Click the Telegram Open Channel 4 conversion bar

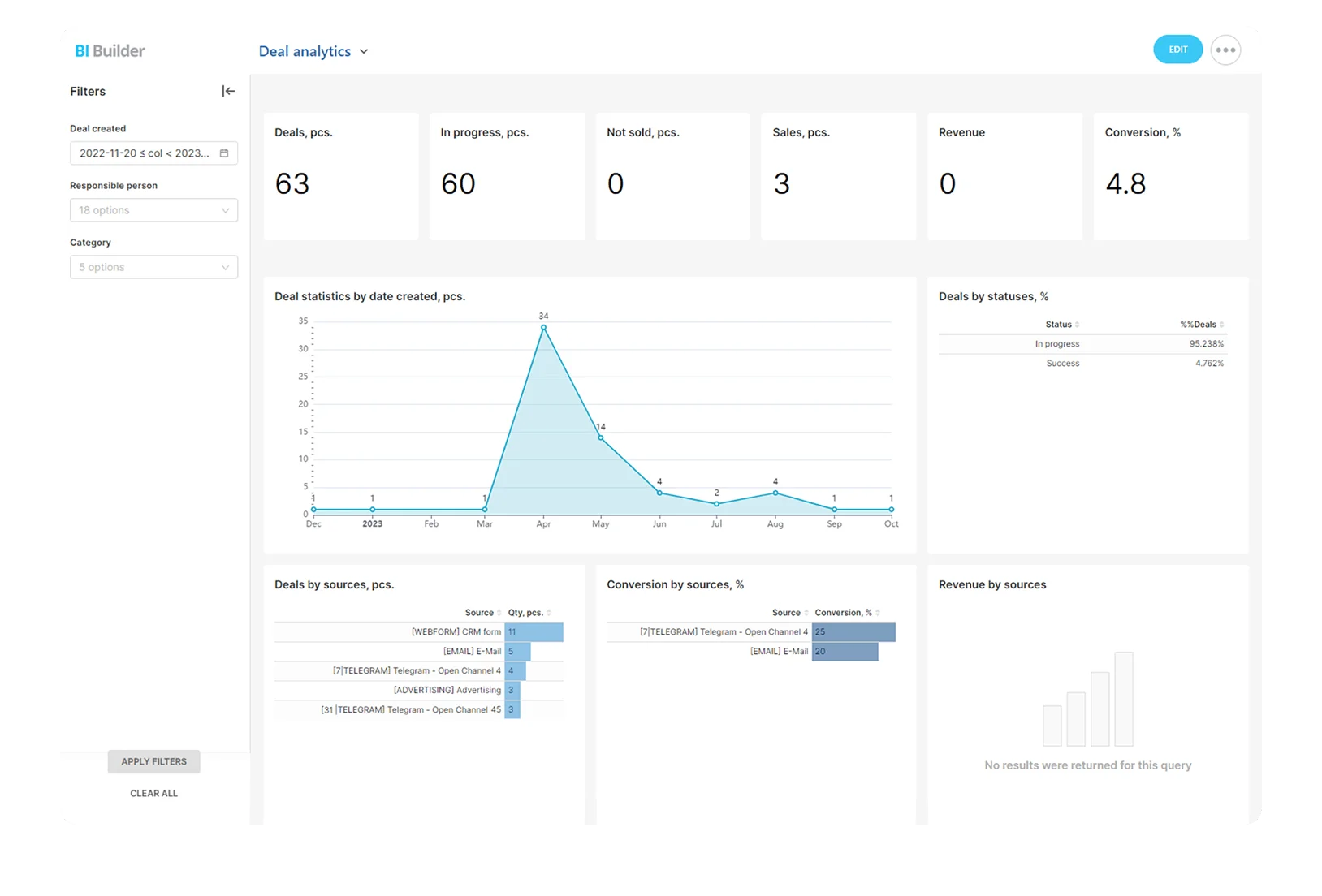(853, 632)
